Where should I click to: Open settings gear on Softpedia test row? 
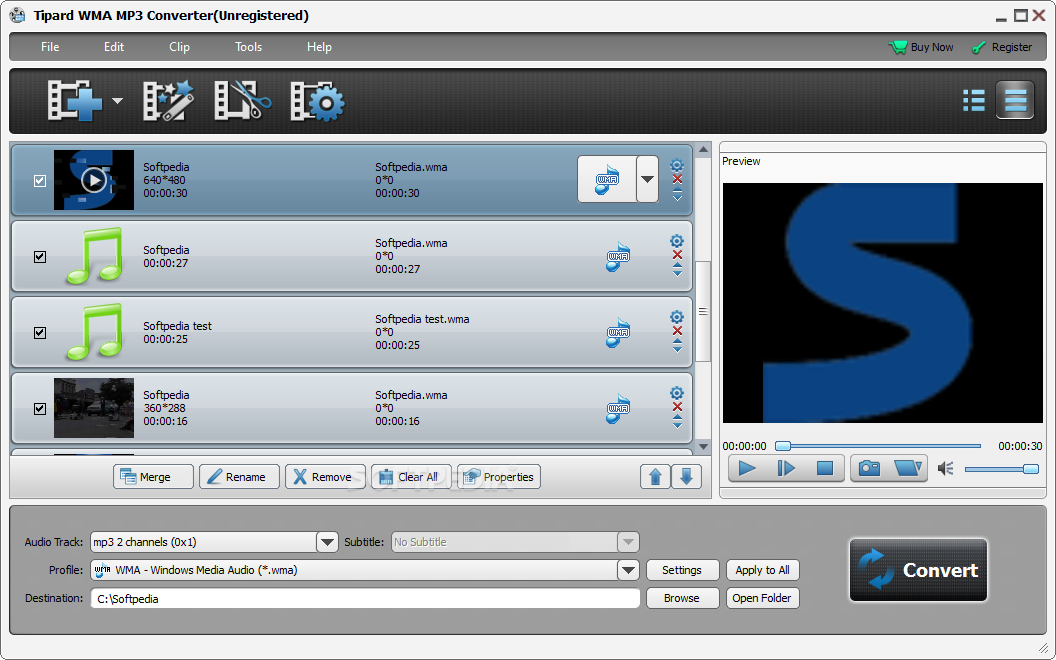coord(677,317)
